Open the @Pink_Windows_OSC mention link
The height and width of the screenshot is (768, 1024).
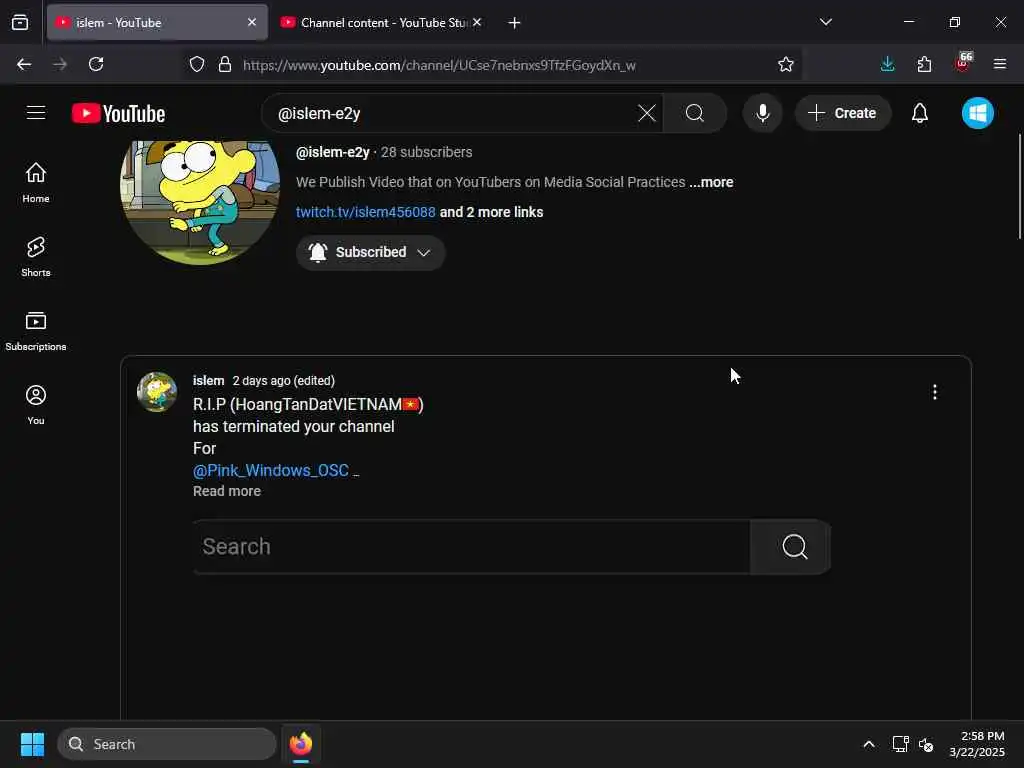(x=270, y=470)
